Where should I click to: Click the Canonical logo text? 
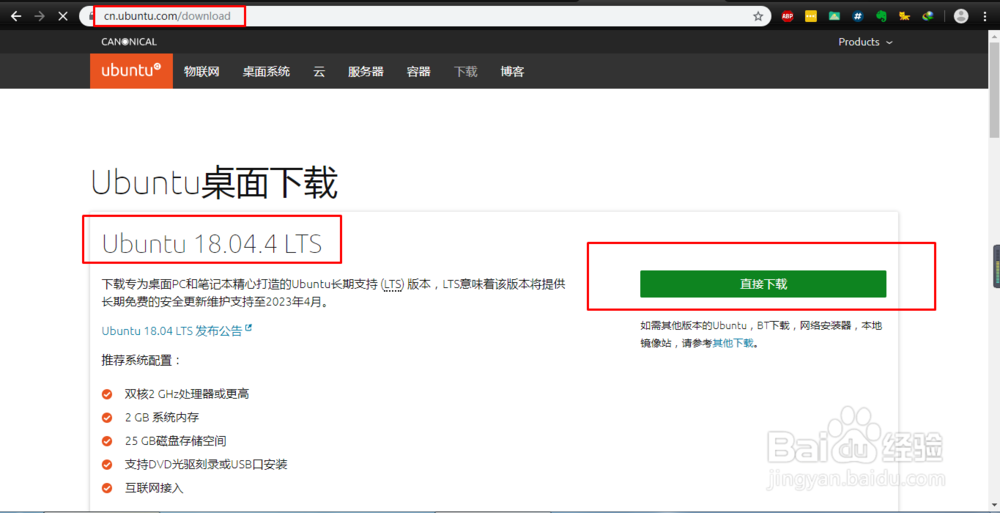pyautogui.click(x=129, y=42)
